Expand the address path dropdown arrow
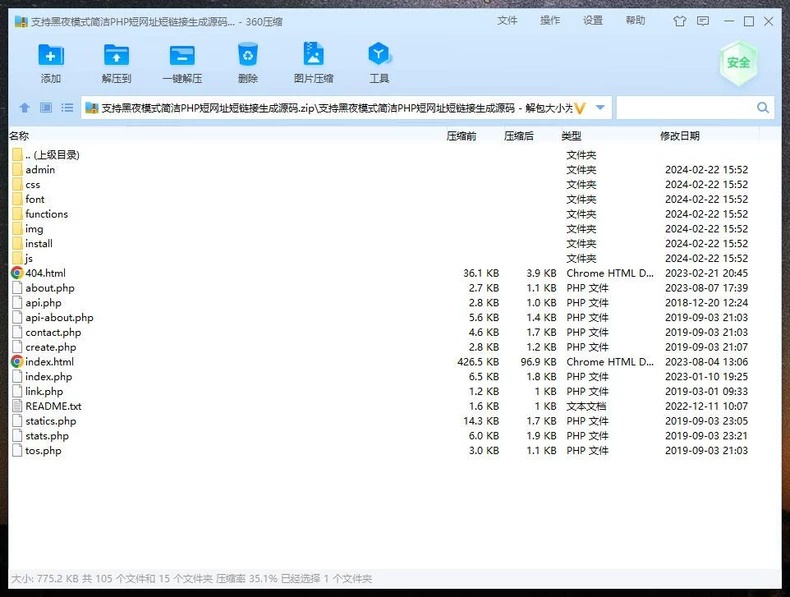 (x=600, y=107)
